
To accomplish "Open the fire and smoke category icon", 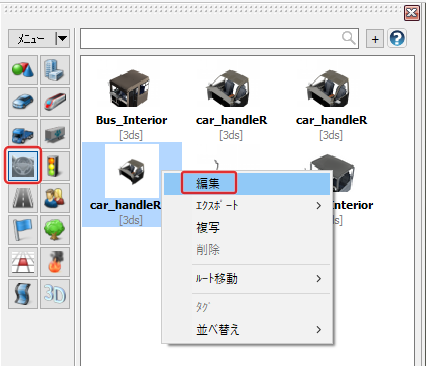I will [x=55, y=262].
